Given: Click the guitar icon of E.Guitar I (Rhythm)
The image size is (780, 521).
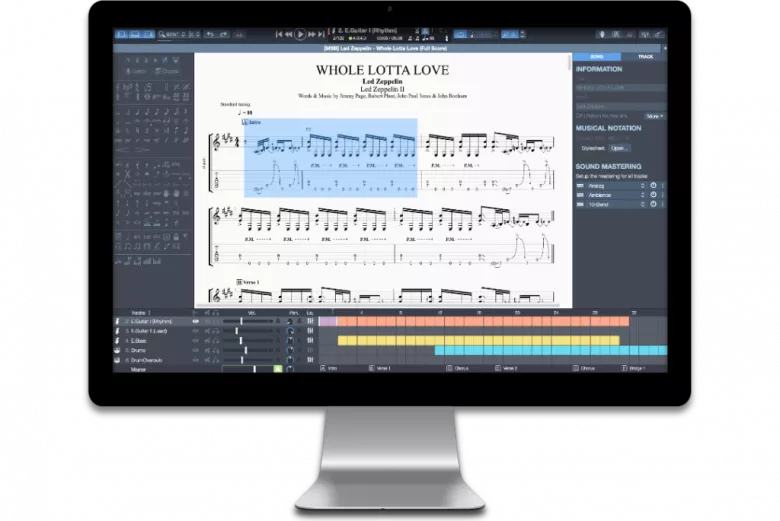Looking at the screenshot, I should [x=117, y=321].
